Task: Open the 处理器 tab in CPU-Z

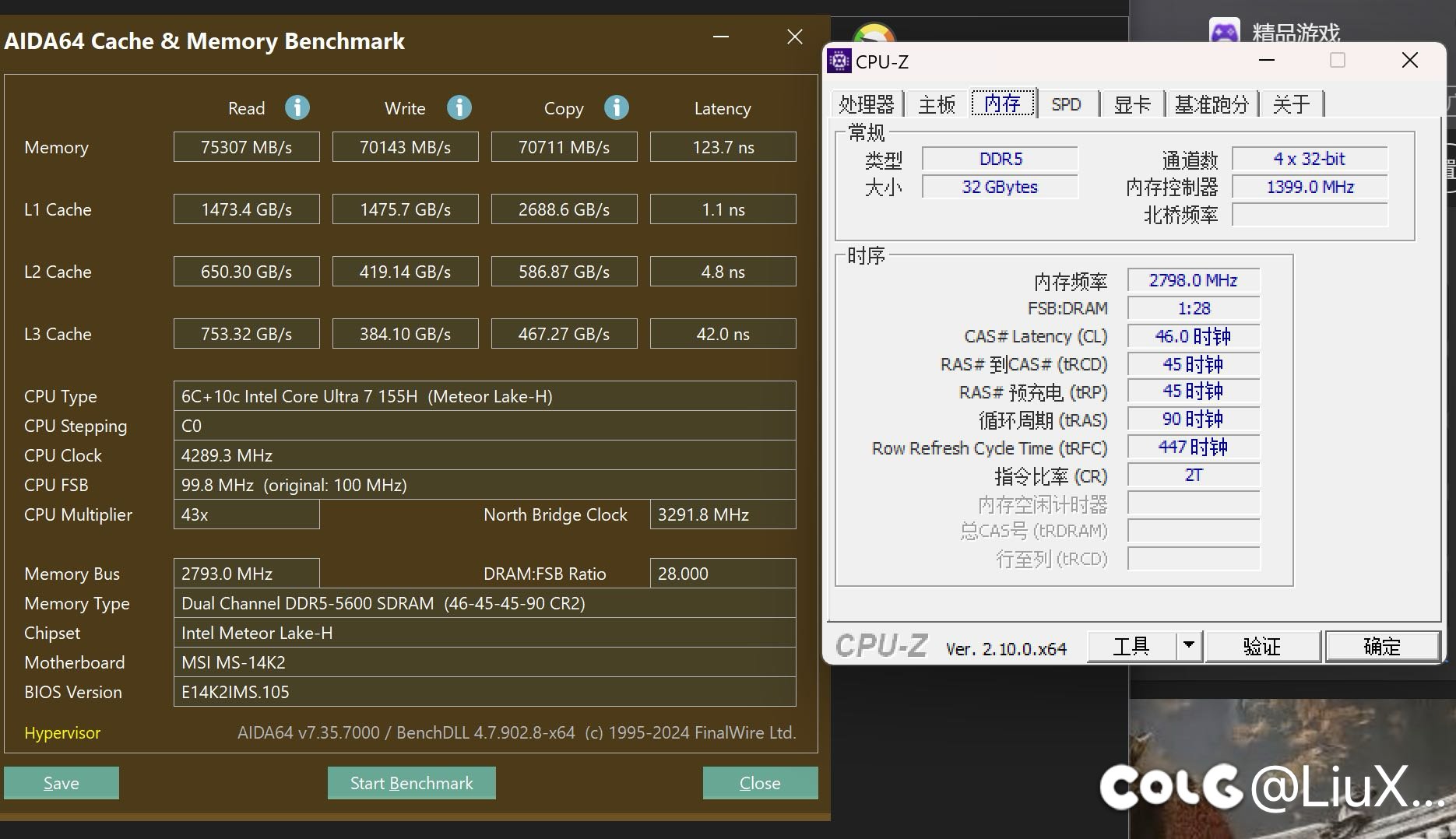Action: (x=867, y=104)
